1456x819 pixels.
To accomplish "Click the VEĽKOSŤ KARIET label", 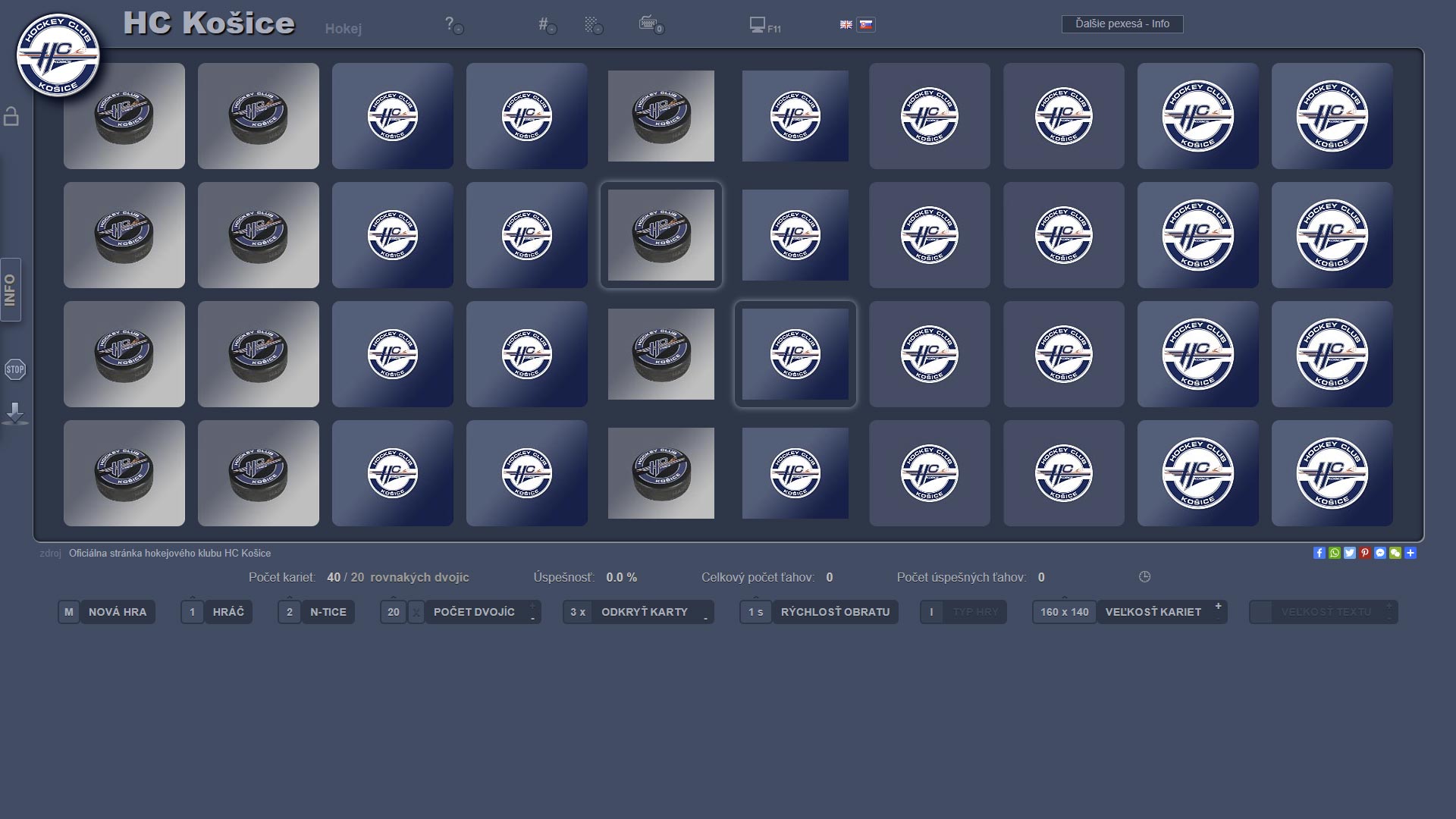I will point(1153,612).
